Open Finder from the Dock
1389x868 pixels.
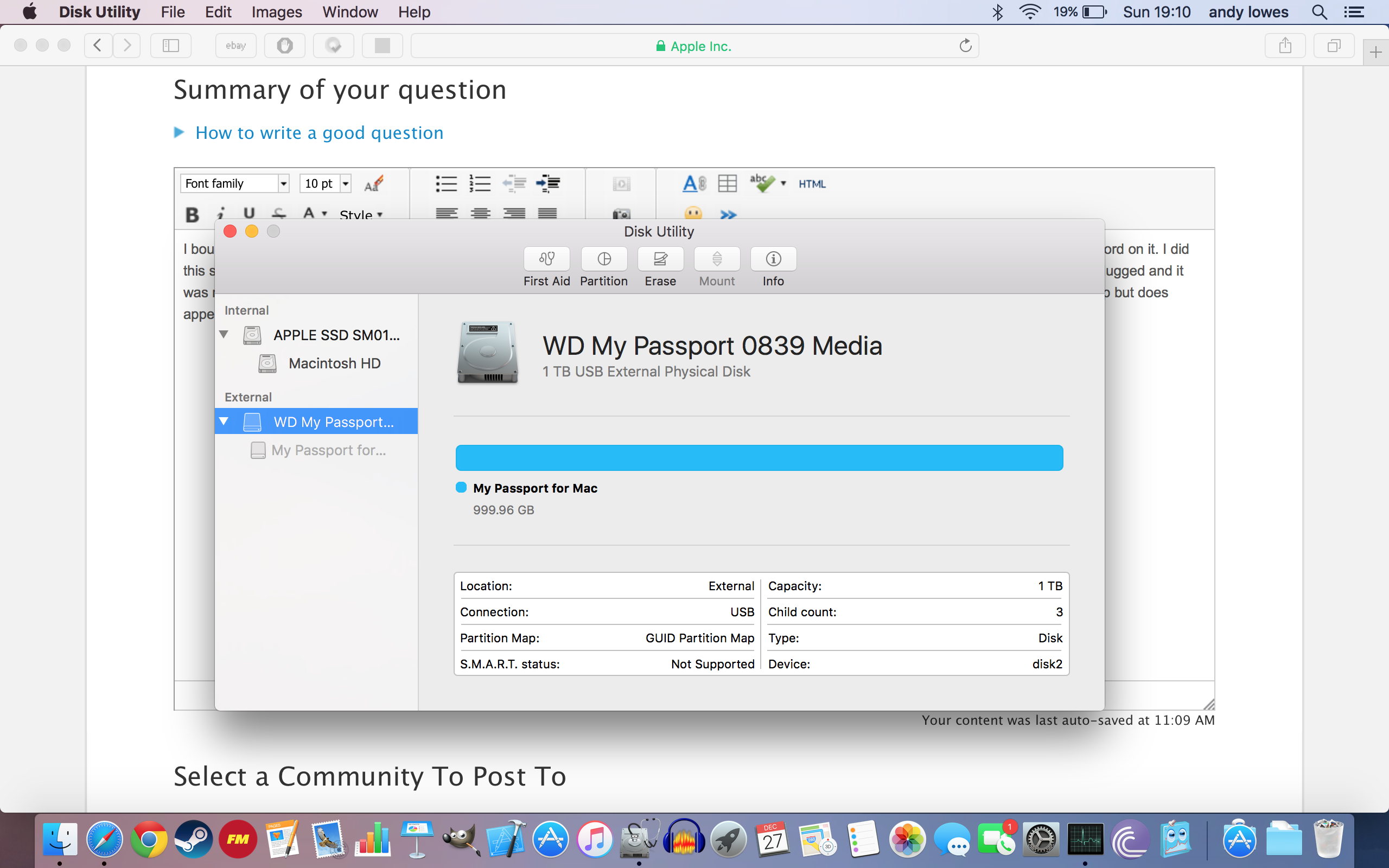click(60, 839)
